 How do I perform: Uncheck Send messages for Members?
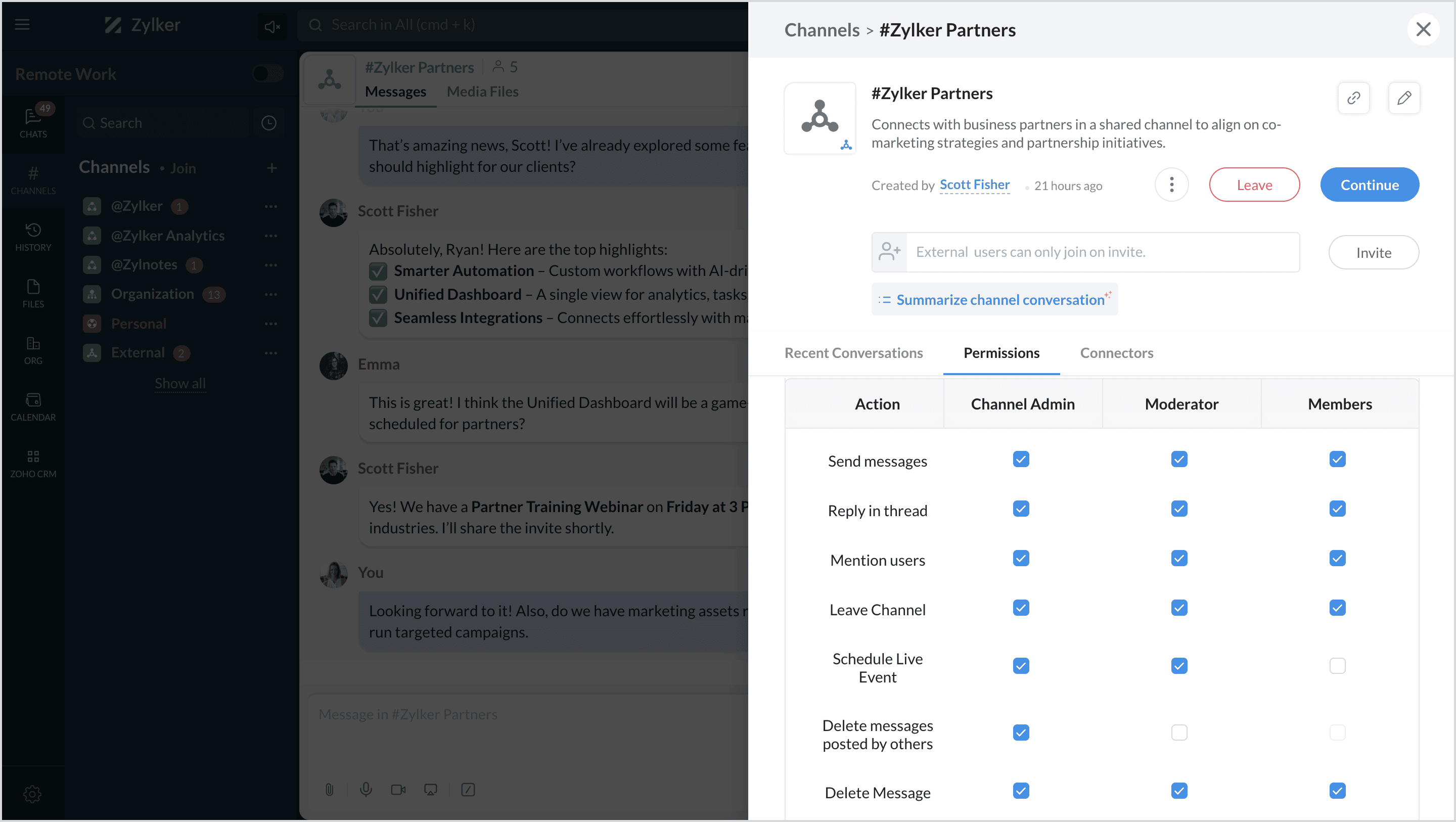[1337, 459]
